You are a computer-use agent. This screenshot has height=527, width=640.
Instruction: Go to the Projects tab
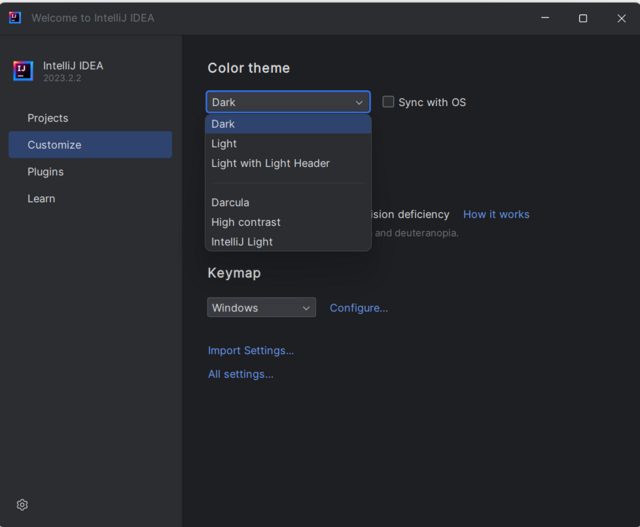[48, 118]
